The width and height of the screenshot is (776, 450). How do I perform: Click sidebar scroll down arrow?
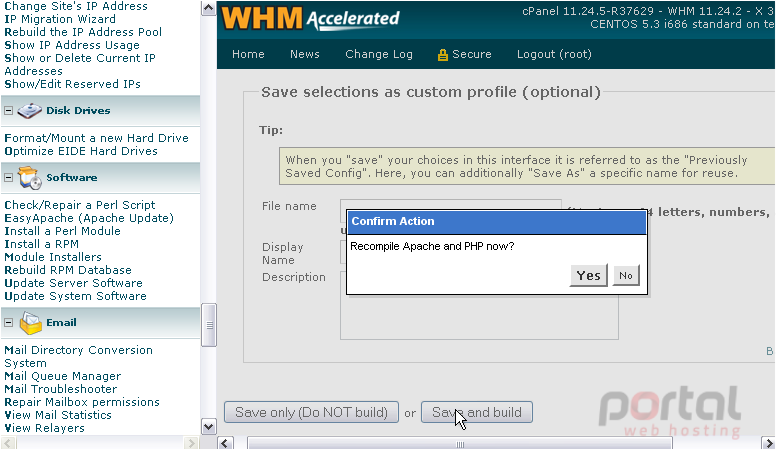coord(208,427)
